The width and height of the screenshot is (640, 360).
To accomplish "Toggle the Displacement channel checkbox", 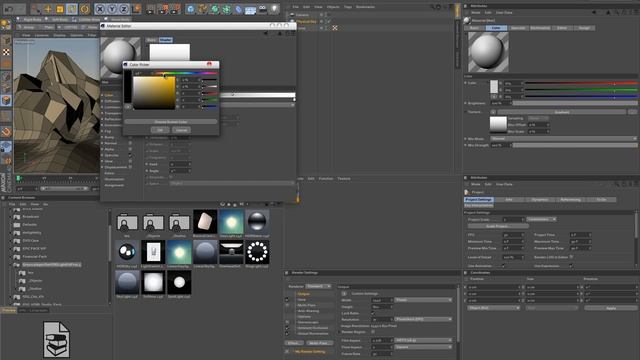I will click(x=130, y=167).
